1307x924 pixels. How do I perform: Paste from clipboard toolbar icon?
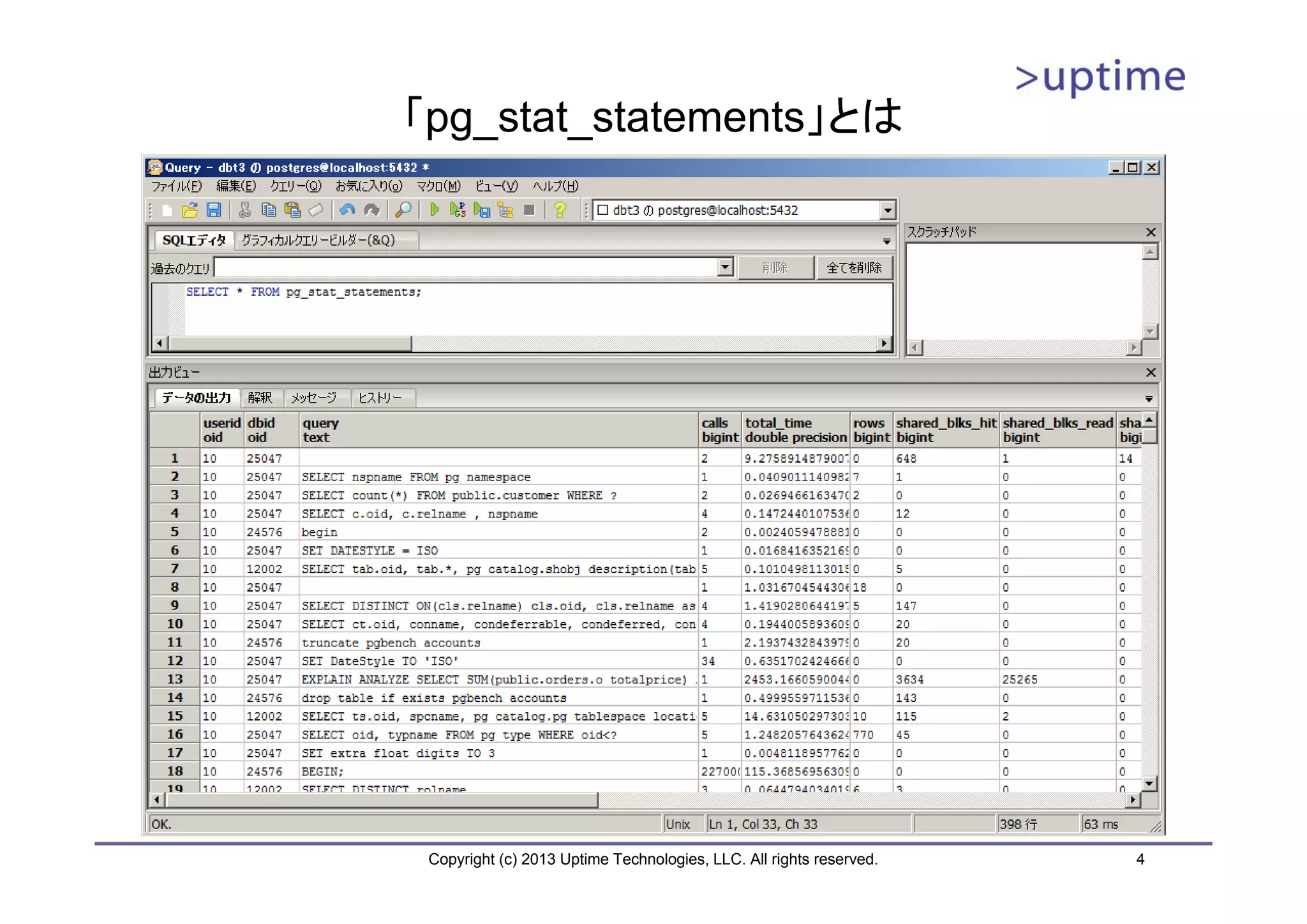point(292,210)
